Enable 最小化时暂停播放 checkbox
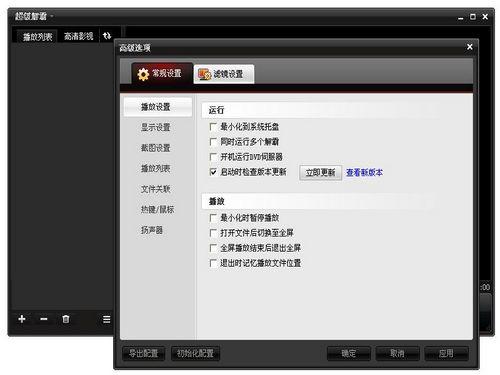This screenshot has width=500, height=375. click(x=213, y=218)
